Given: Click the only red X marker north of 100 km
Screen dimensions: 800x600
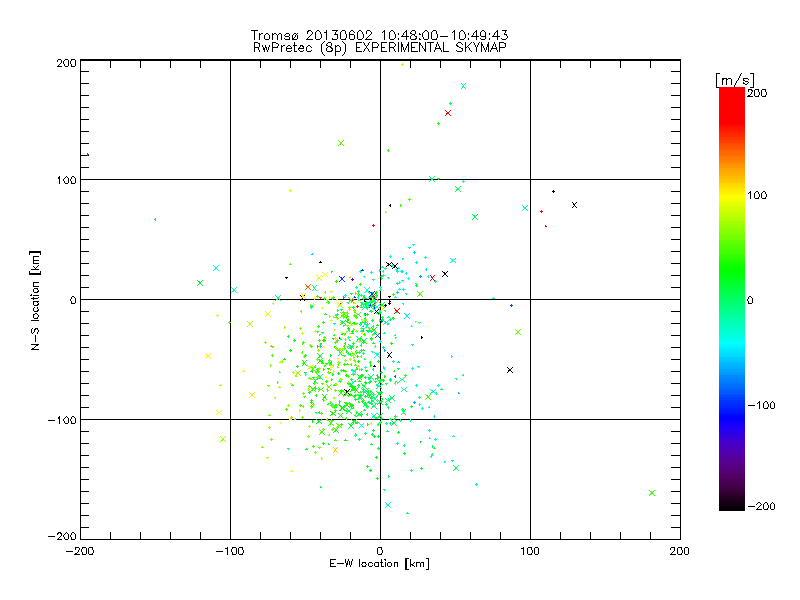Looking at the screenshot, I should pyautogui.click(x=448, y=113).
